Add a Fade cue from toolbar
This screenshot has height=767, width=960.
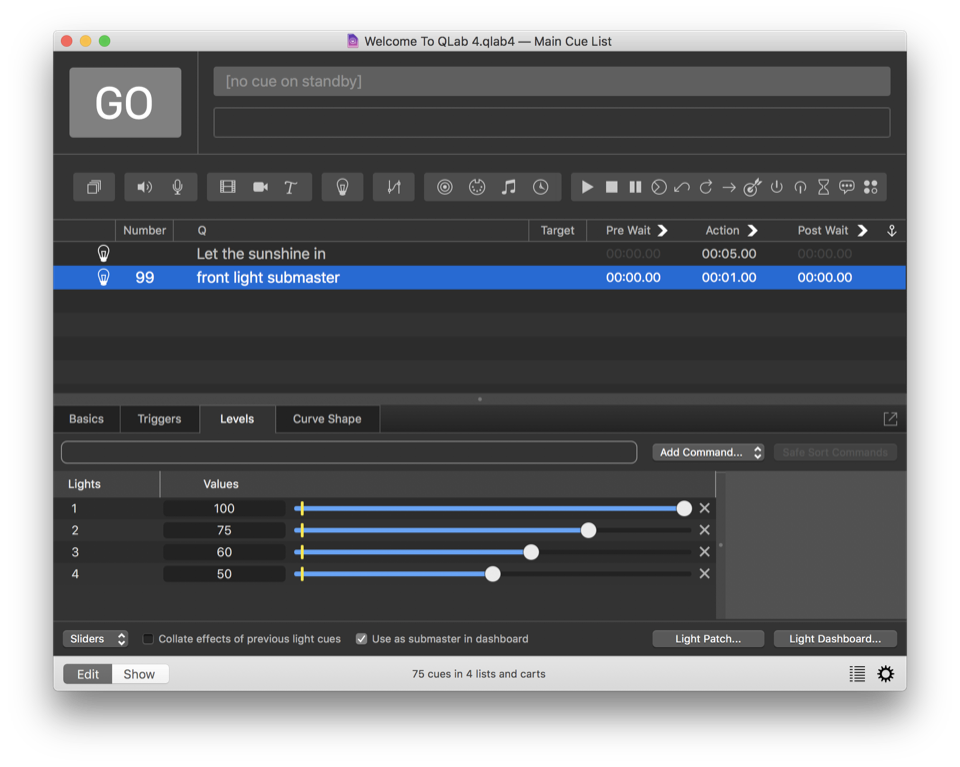click(393, 187)
